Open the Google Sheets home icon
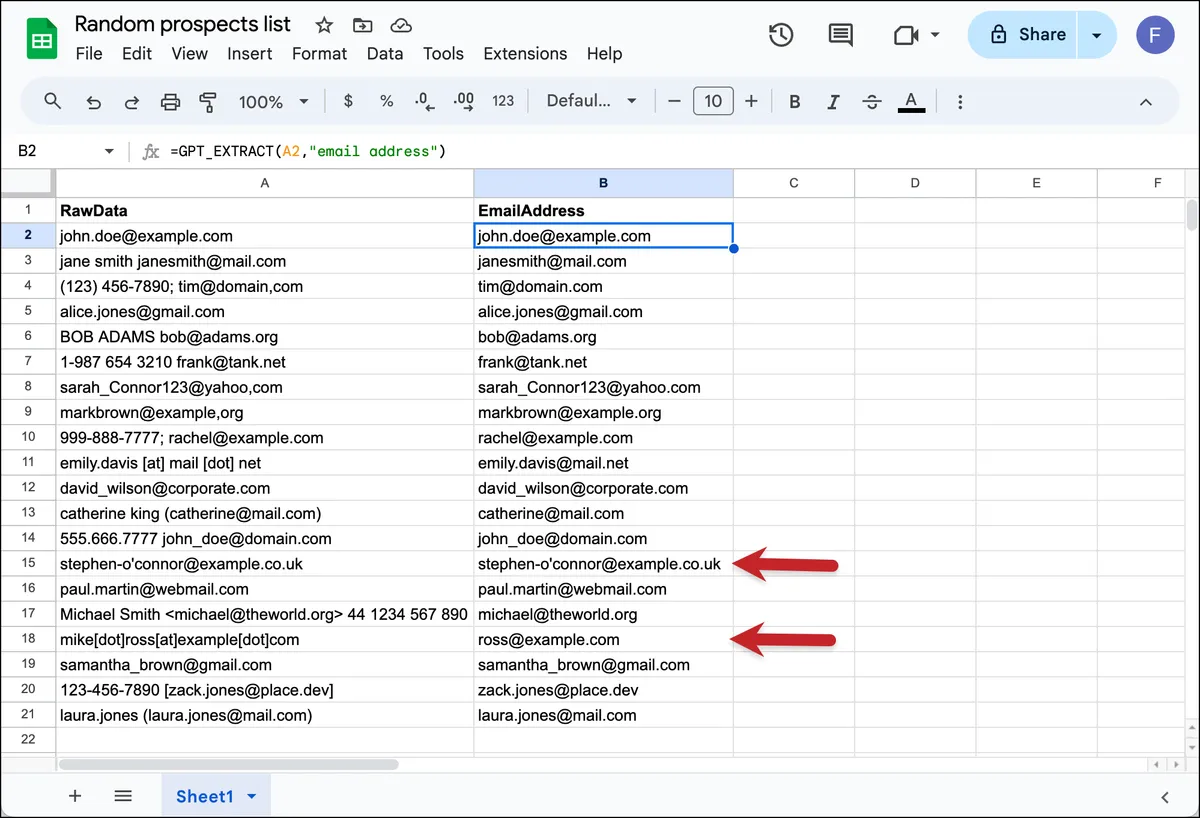1200x818 pixels. pyautogui.click(x=41, y=38)
